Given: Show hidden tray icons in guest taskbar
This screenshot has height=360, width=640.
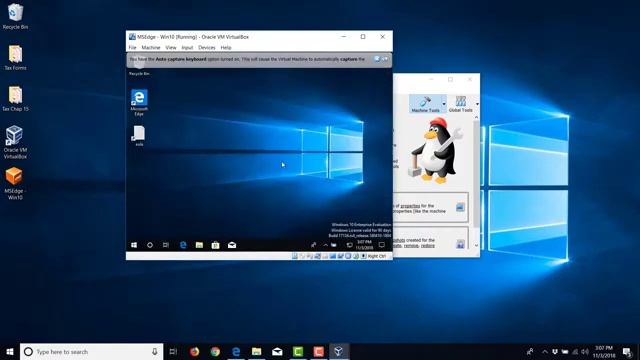Looking at the screenshot, I should pos(325,245).
